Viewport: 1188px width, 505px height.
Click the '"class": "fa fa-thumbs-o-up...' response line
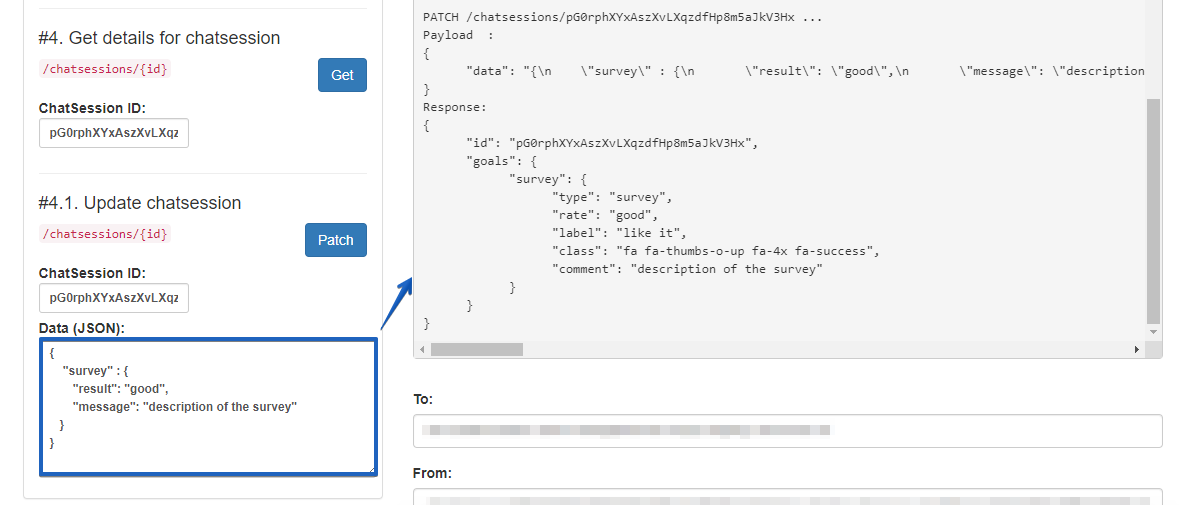click(x=715, y=251)
